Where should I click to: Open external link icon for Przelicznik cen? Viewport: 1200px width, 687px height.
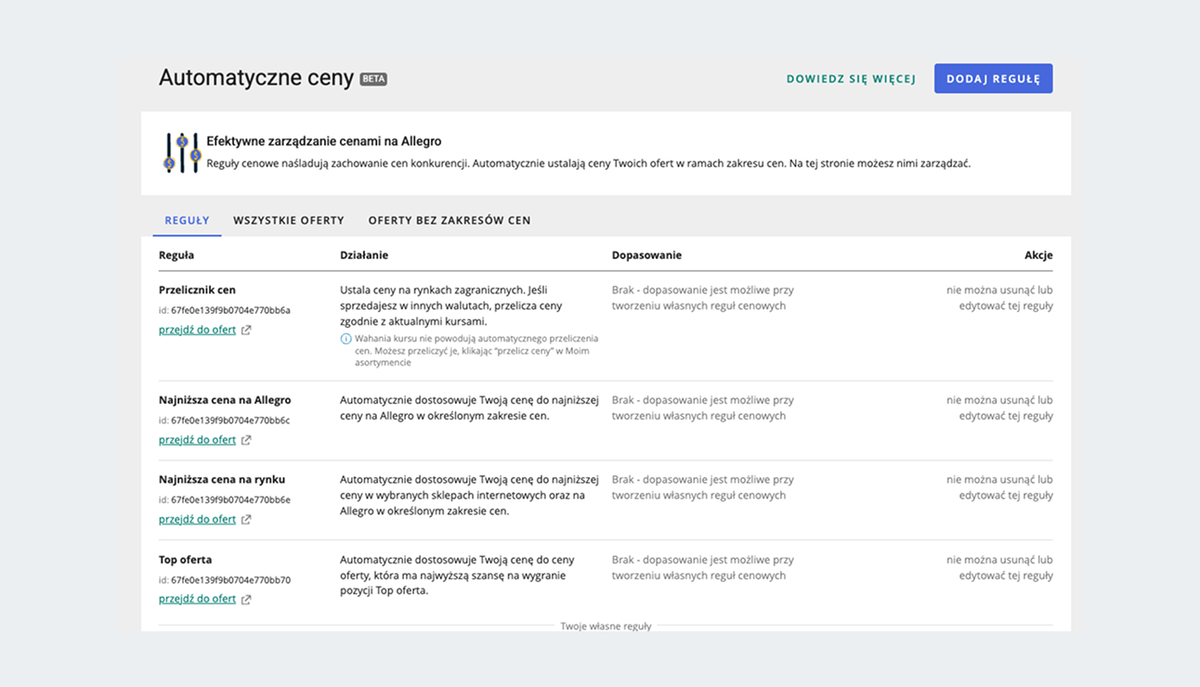pyautogui.click(x=246, y=330)
